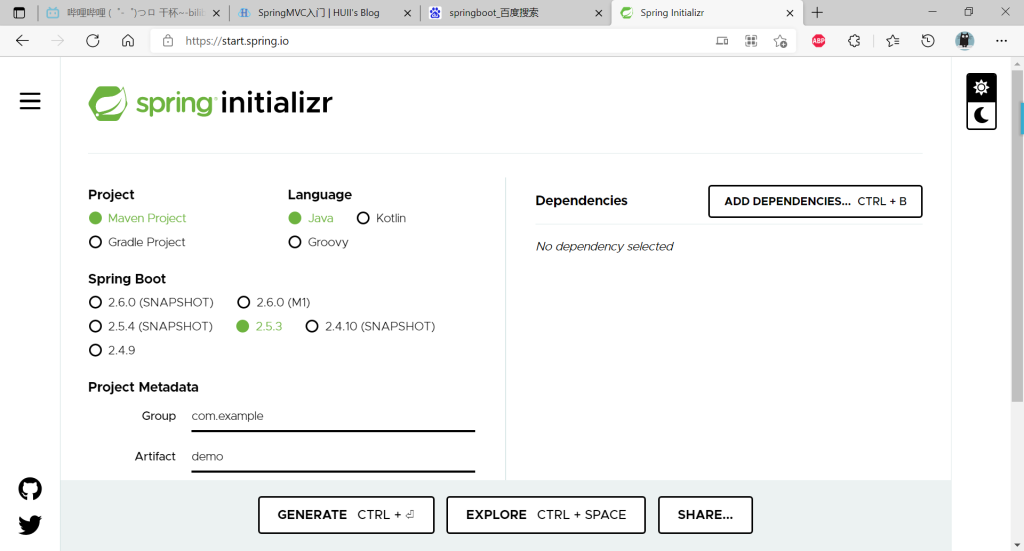Switch to dark theme with moon icon
Viewport: 1024px width, 551px height.
[981, 115]
